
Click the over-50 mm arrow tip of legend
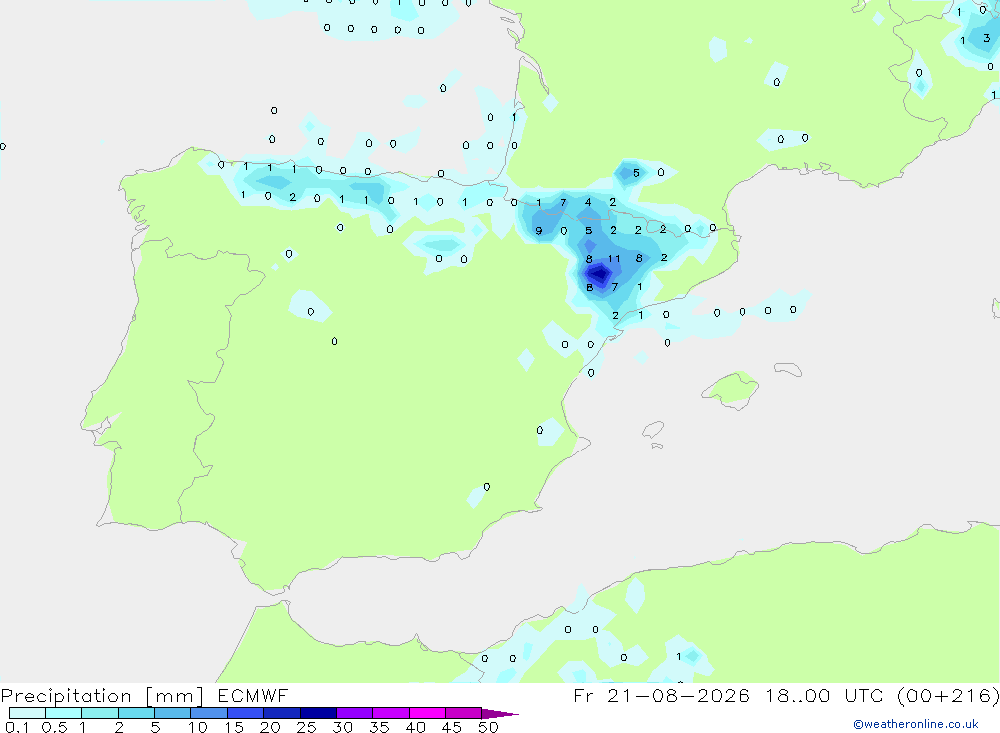(500, 714)
